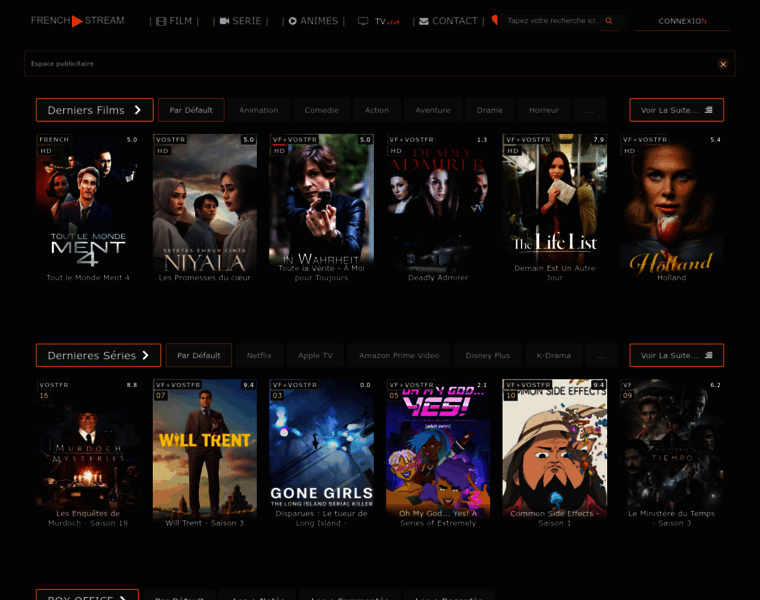This screenshot has width=760, height=600.
Task: Select the Aventure film filter
Action: (x=433, y=110)
